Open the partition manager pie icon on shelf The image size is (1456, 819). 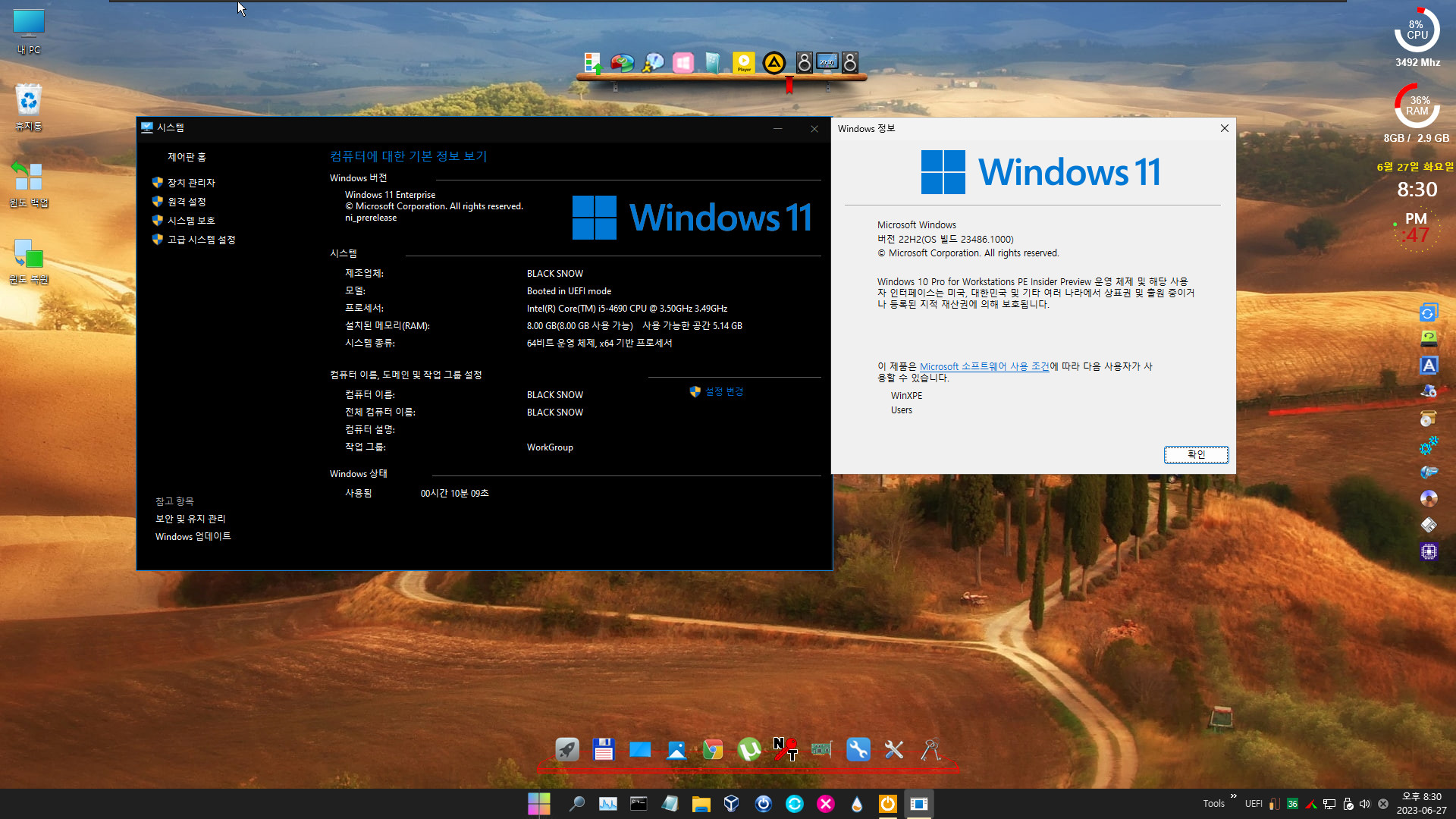coord(622,62)
